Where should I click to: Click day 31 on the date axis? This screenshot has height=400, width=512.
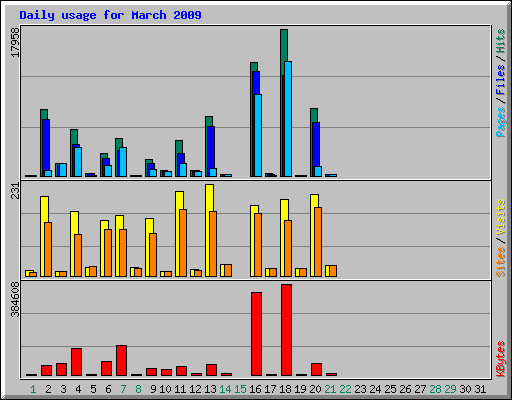480,389
